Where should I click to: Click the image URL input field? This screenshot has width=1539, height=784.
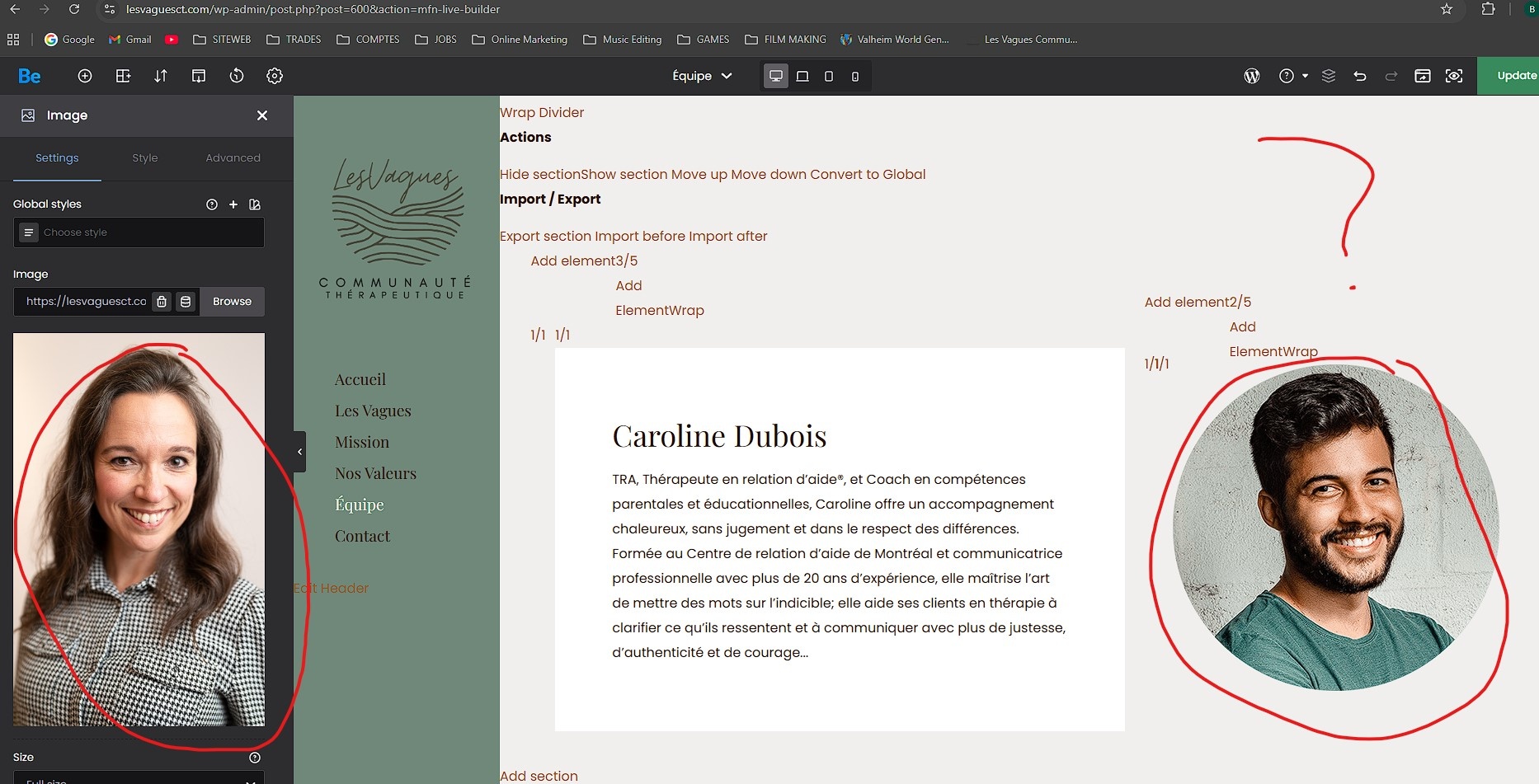tap(85, 302)
